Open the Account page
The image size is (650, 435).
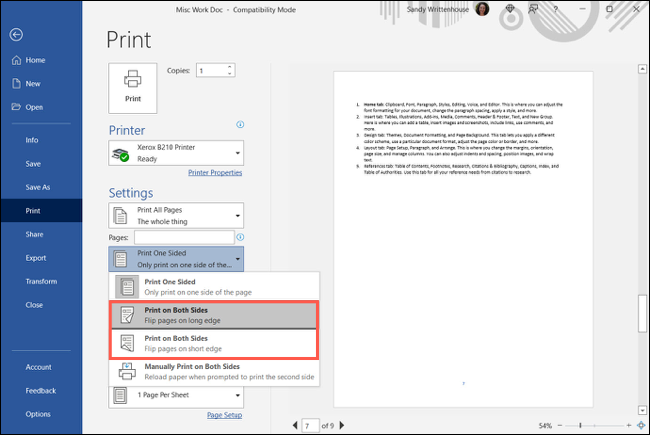[41, 367]
